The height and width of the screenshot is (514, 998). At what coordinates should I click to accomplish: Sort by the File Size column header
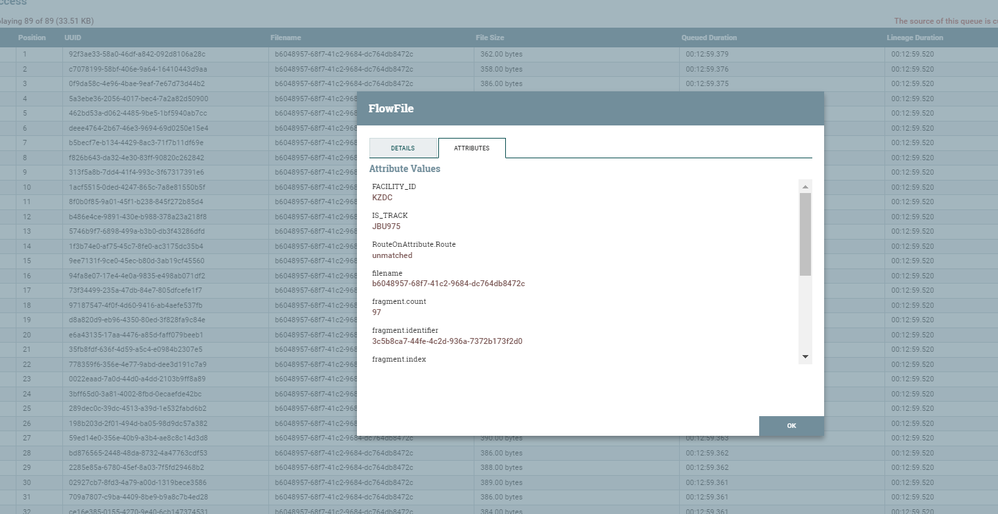[x=490, y=38]
